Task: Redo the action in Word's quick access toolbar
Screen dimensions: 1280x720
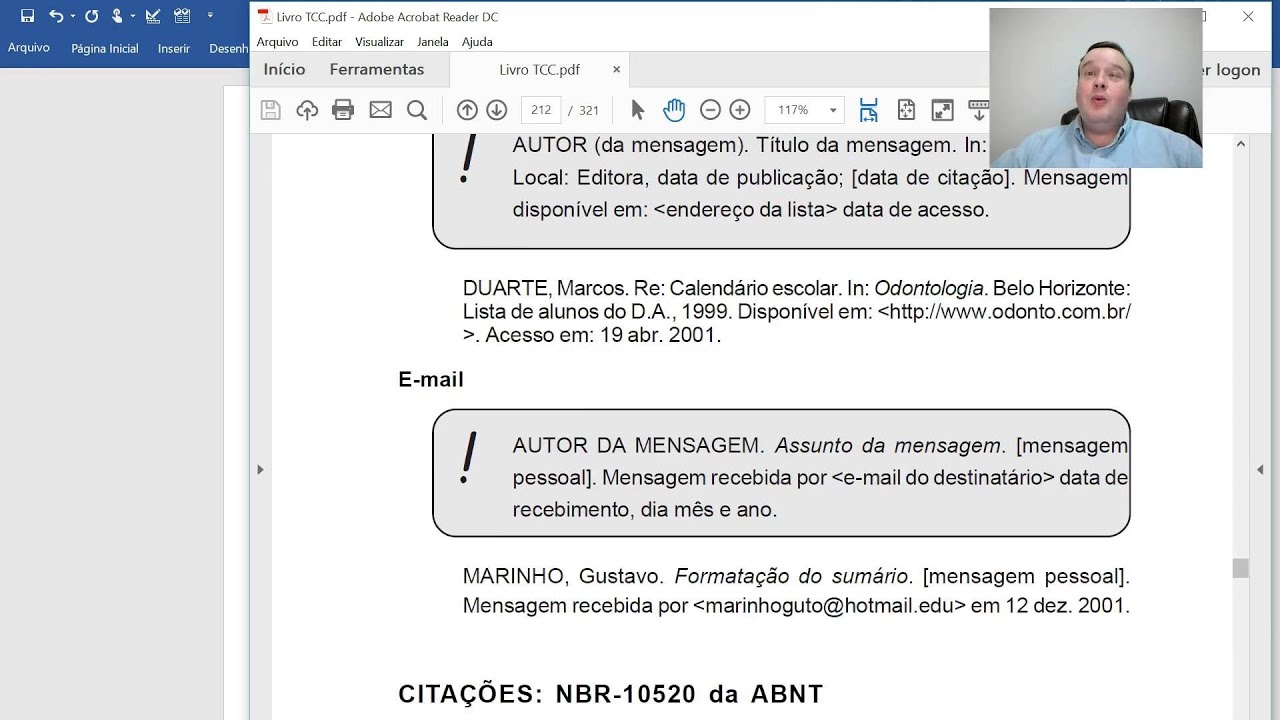Action: [x=92, y=16]
